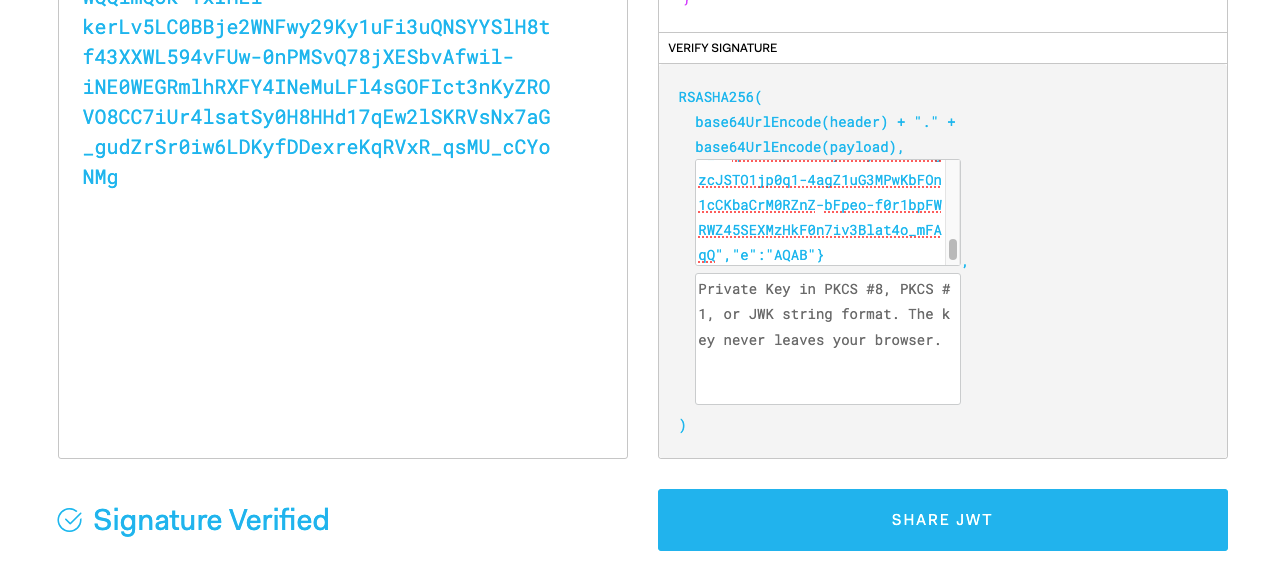Place cursor on public key line starting RWZ45SEXMzHkF0n7
1276x570 pixels.
(820, 230)
